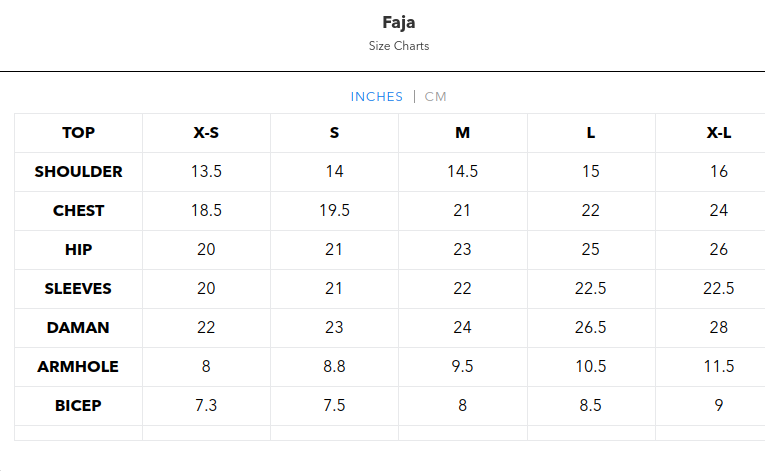This screenshot has width=765, height=471.
Task: Switch to the INCHES unit tab
Action: tap(376, 97)
